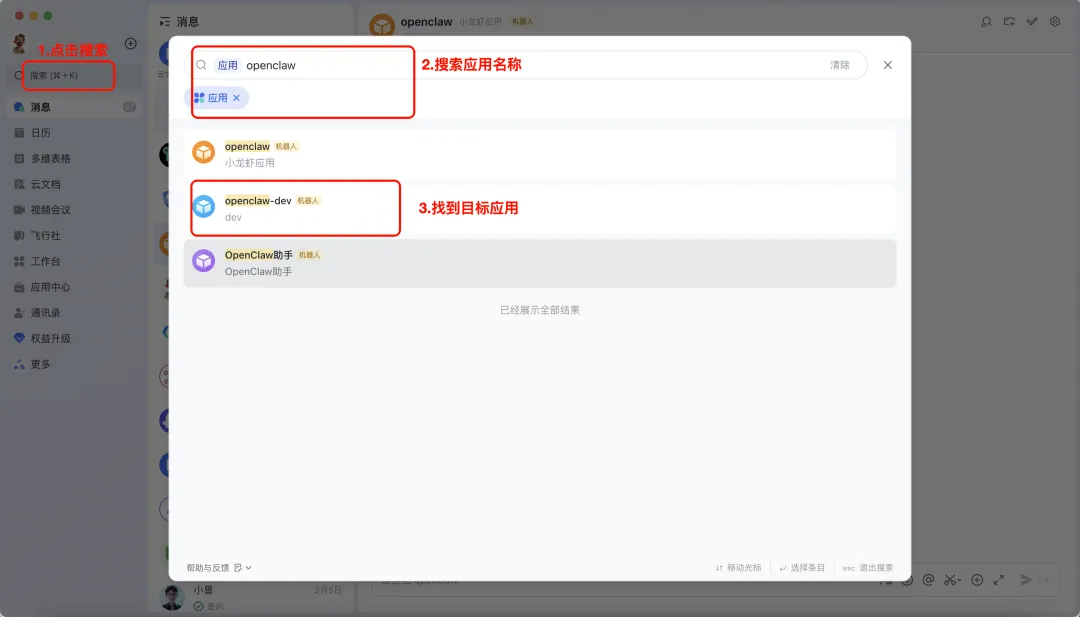Open the user profile avatar in sidebar
This screenshot has width=1080, height=617.
click(20, 43)
